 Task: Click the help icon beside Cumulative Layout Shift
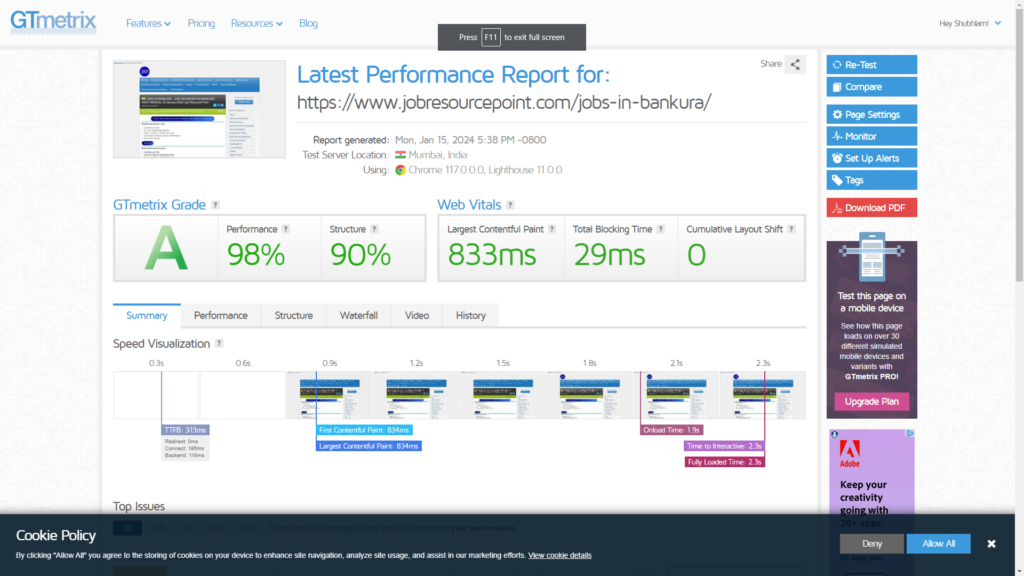tap(792, 229)
